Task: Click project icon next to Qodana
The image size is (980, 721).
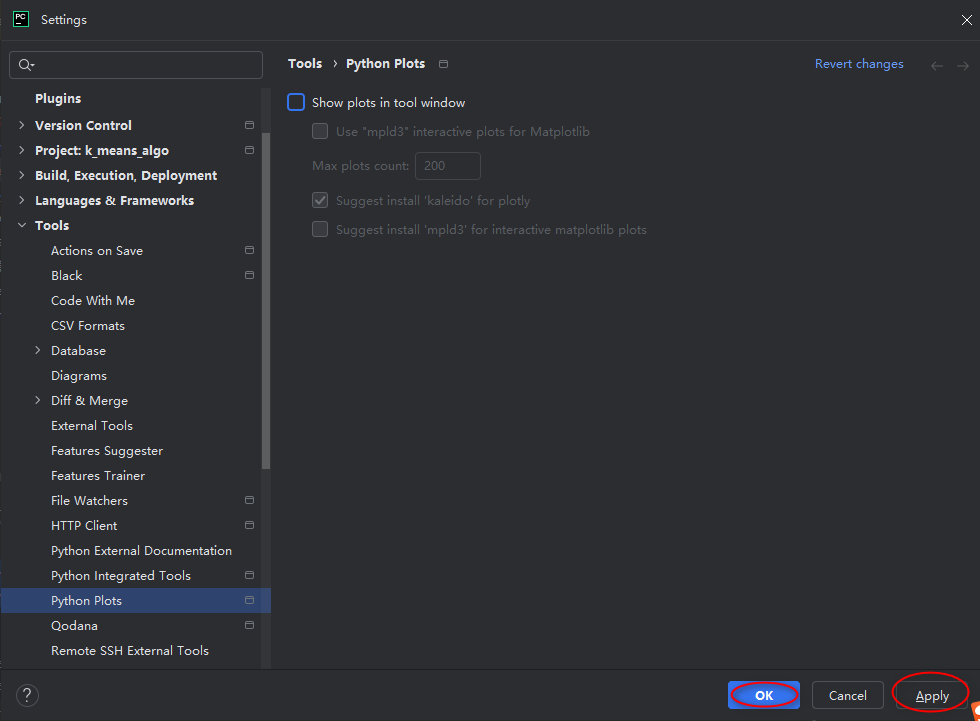Action: coord(249,625)
